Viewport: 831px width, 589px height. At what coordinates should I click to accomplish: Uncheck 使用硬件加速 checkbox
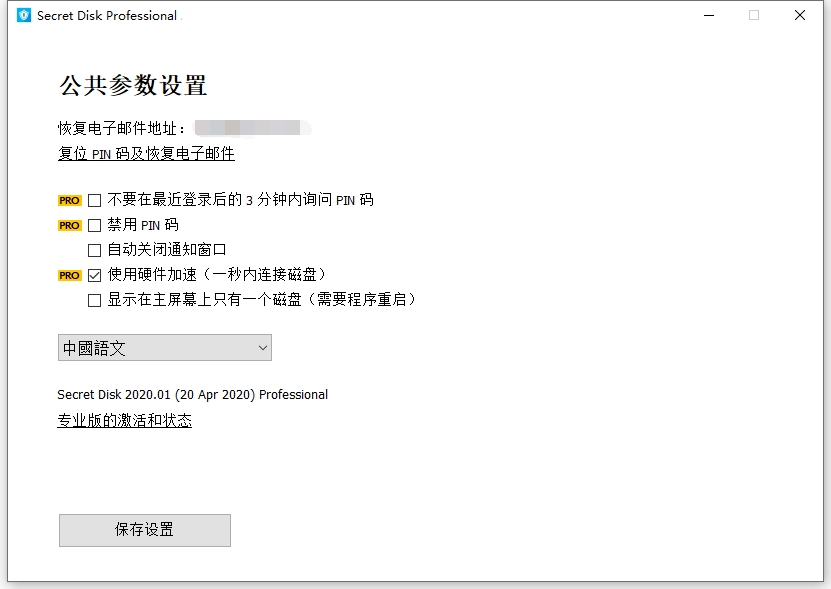(x=94, y=276)
